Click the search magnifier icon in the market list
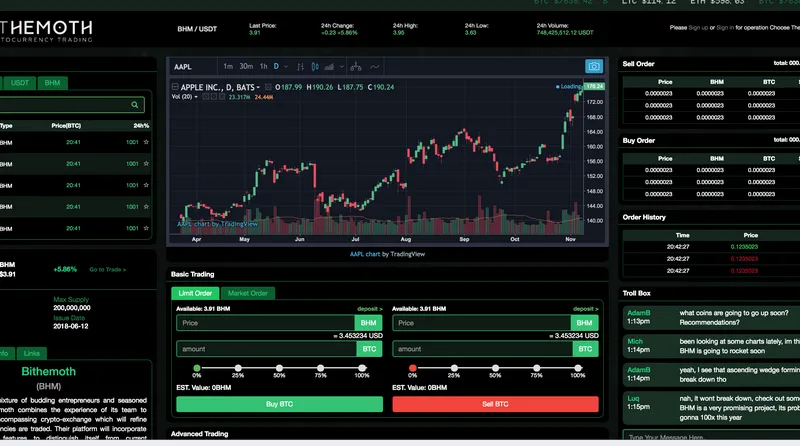 (135, 105)
